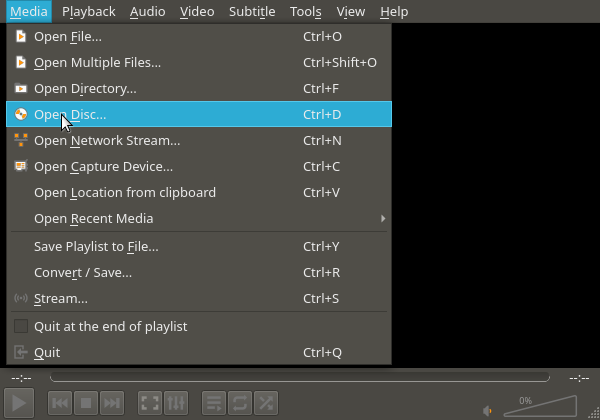Click Quit in the Media menu
Image resolution: width=600 pixels, height=420 pixels.
click(x=47, y=352)
